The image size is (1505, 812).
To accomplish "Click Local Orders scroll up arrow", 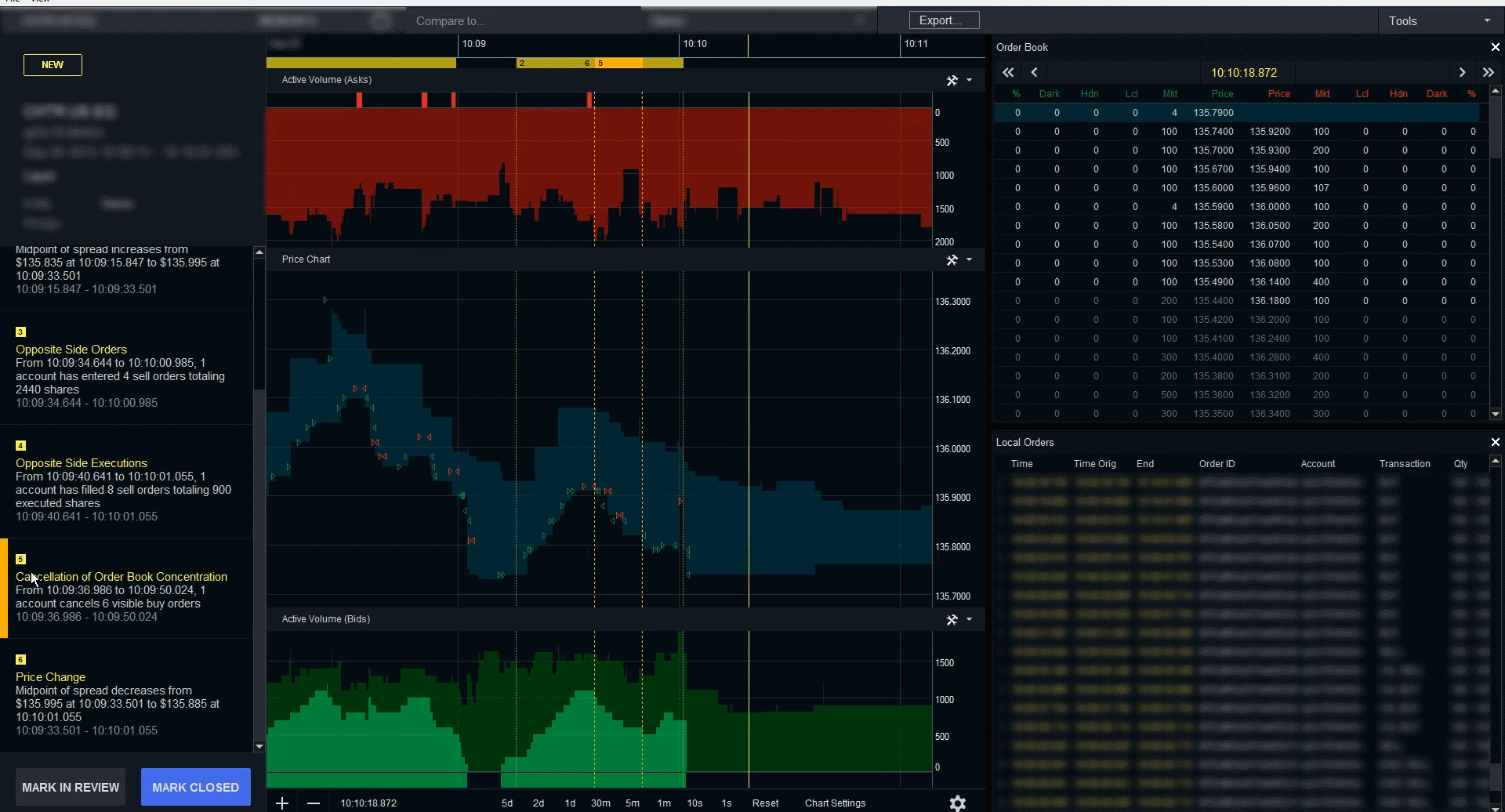I will tap(1496, 461).
